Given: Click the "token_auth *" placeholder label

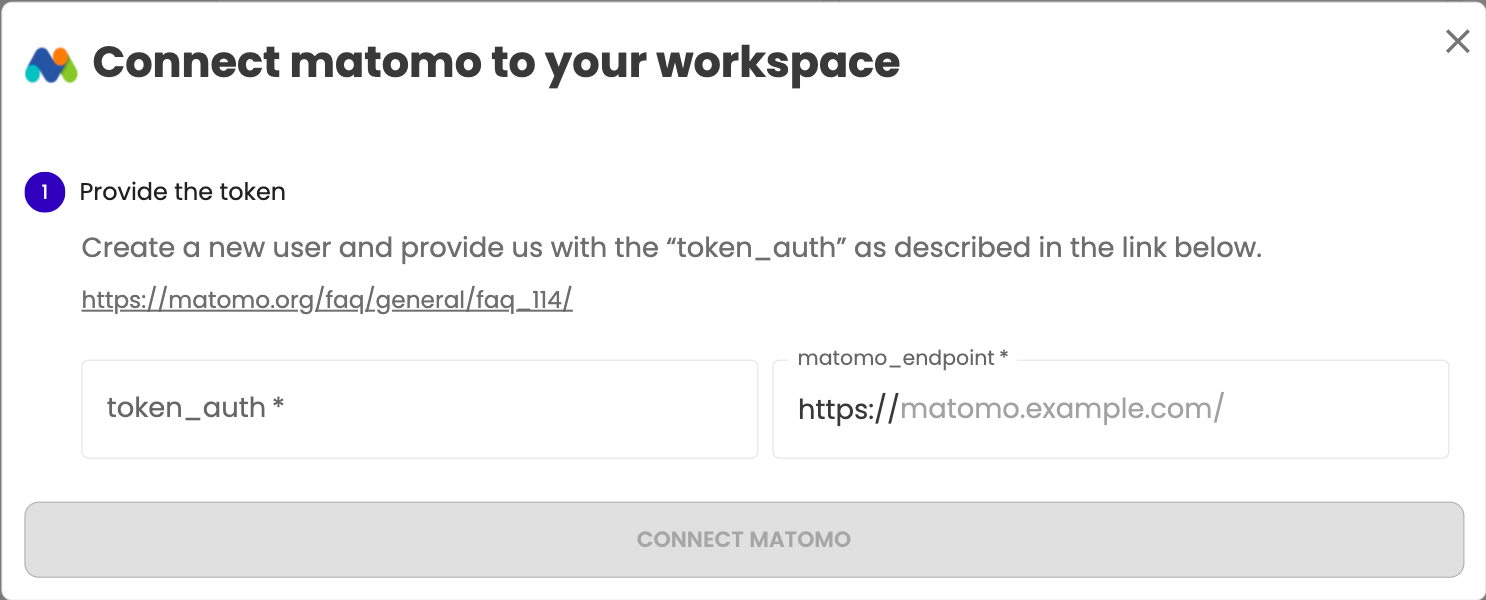Looking at the screenshot, I should (196, 408).
